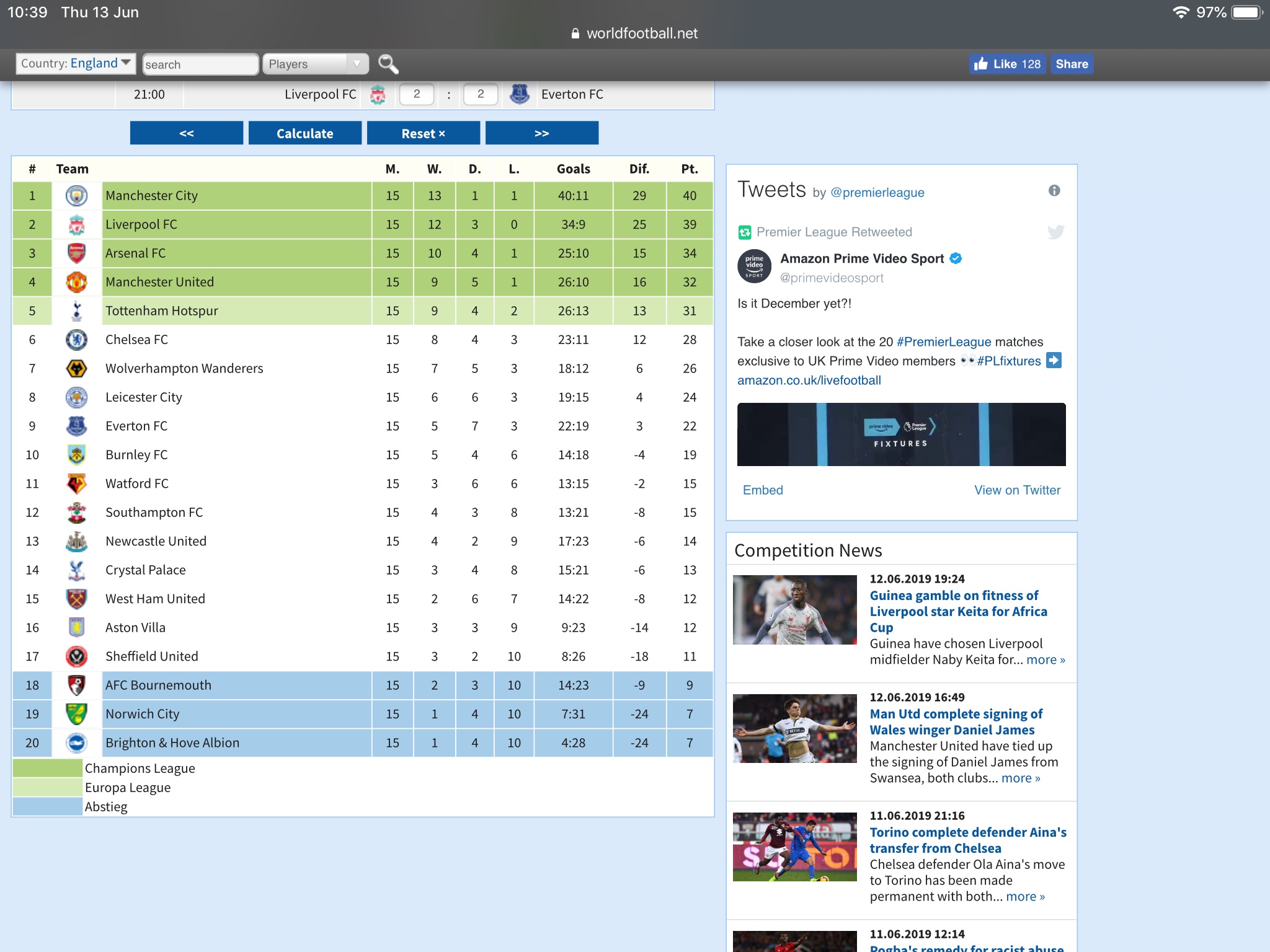Click Everton FC crest in table
Image resolution: width=1270 pixels, height=952 pixels.
tap(76, 426)
